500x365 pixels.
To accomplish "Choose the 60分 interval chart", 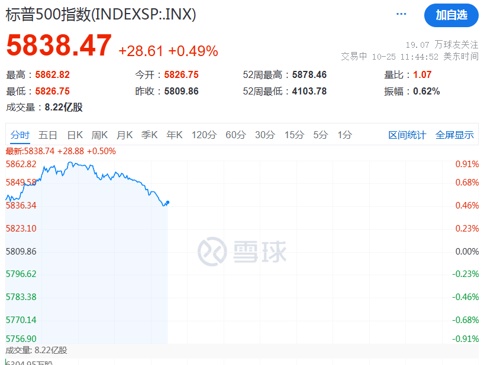I will coord(236,135).
